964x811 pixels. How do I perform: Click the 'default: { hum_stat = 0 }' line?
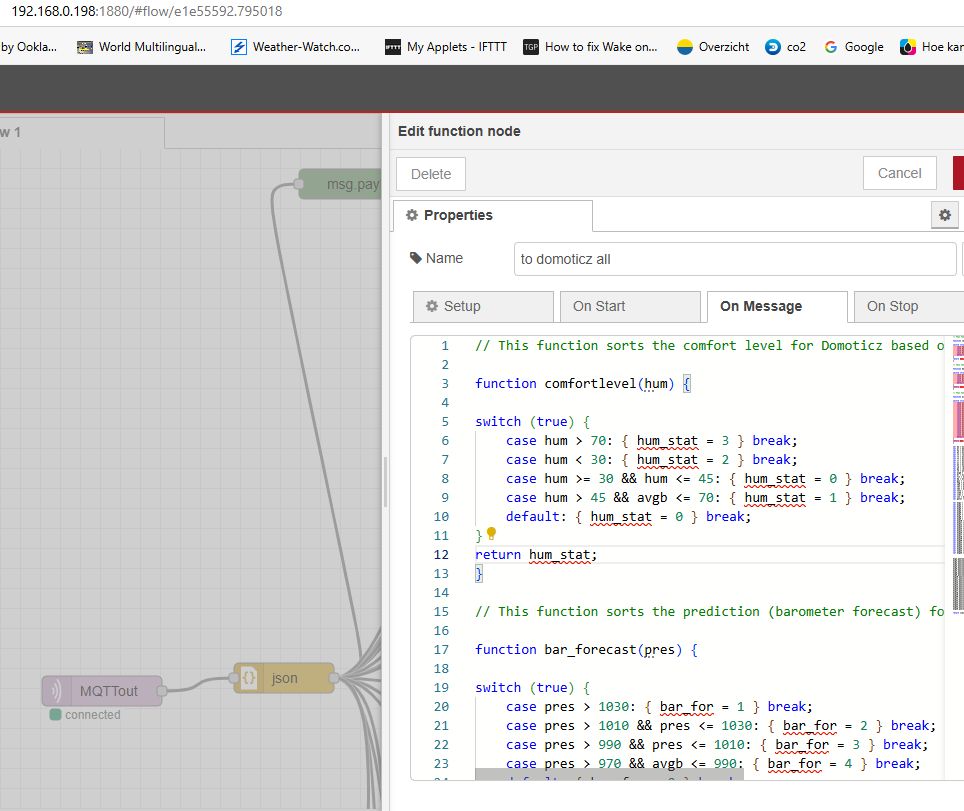(628, 517)
